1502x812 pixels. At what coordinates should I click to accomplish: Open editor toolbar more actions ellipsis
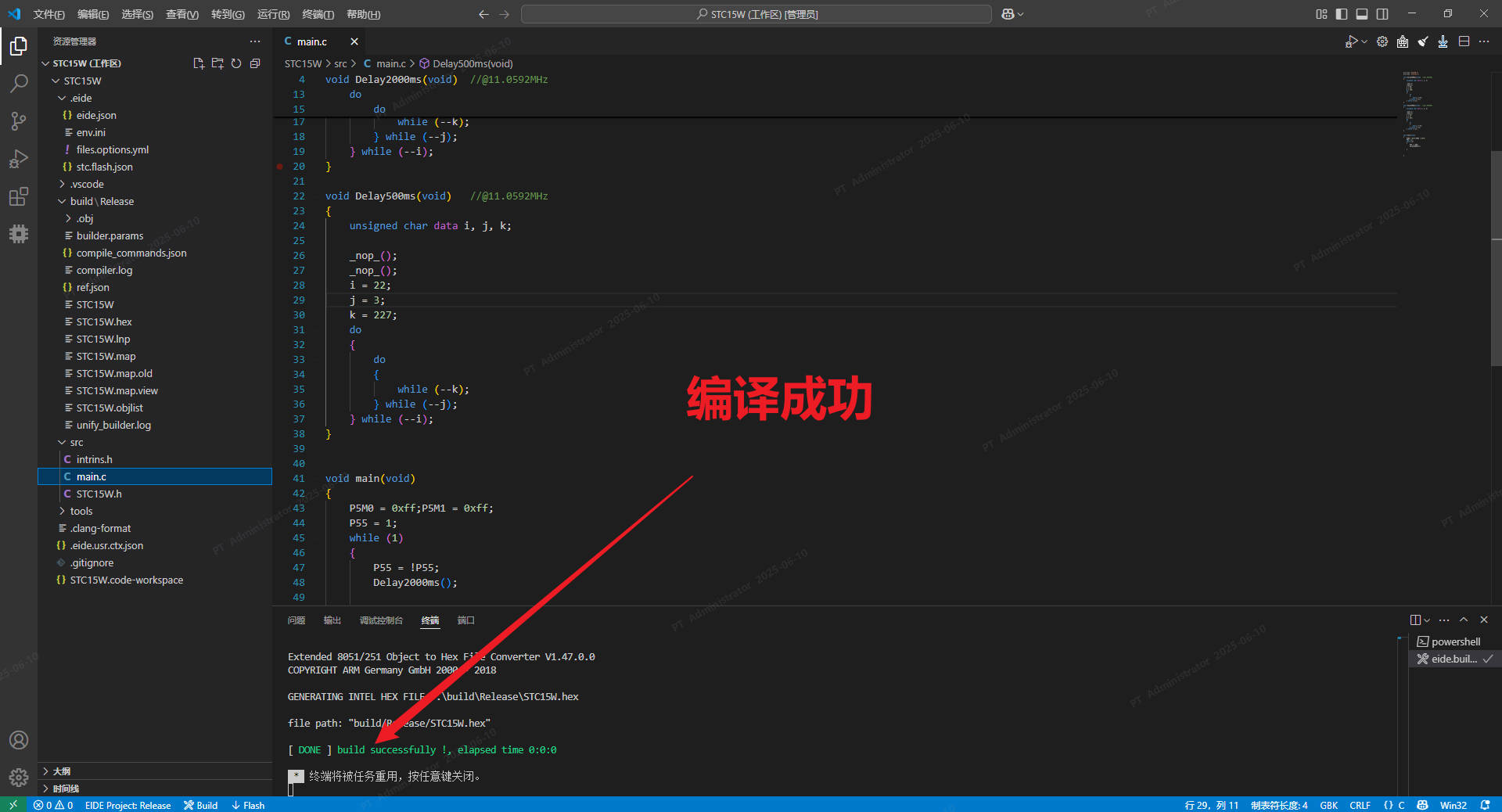coord(1484,41)
